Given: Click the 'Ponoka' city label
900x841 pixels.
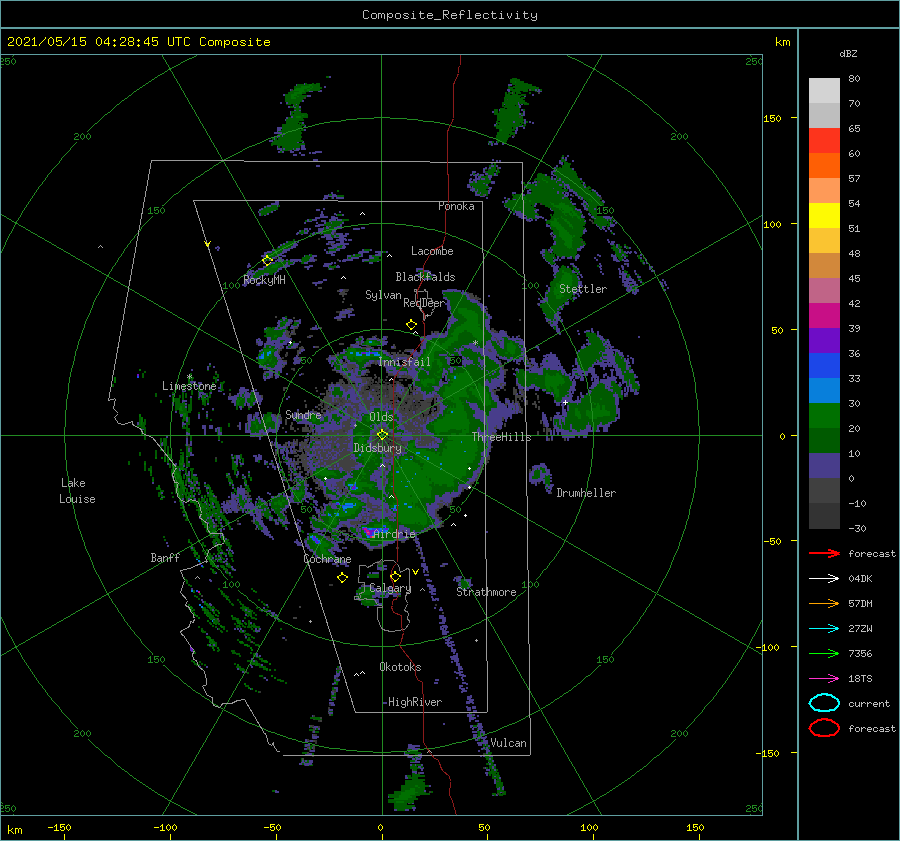Looking at the screenshot, I should point(456,206).
